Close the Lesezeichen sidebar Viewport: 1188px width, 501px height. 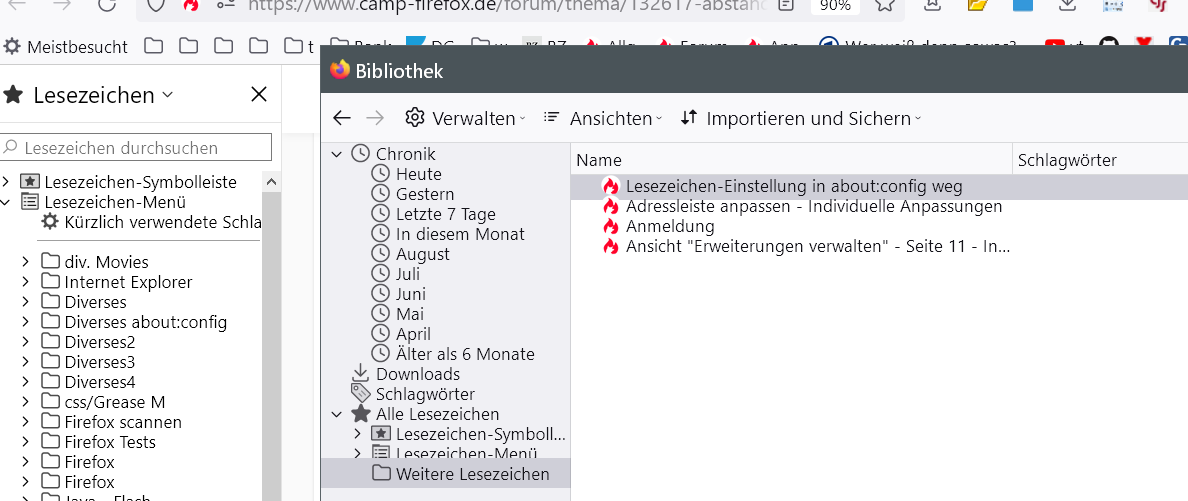(258, 94)
